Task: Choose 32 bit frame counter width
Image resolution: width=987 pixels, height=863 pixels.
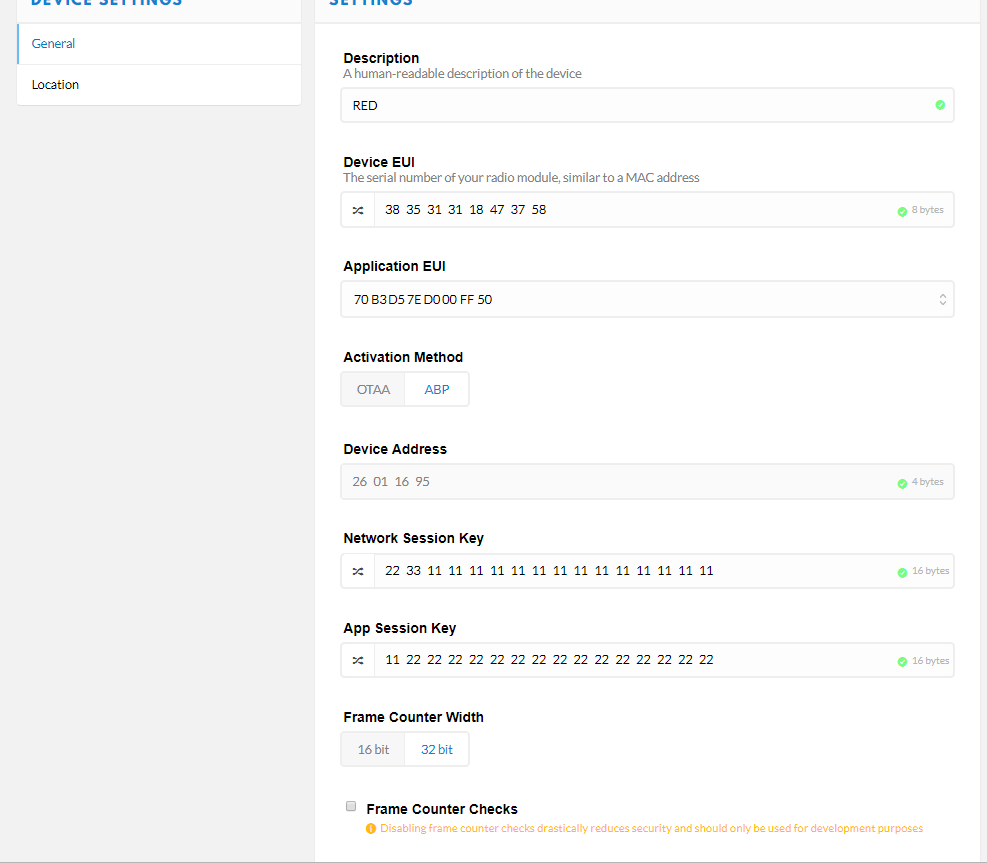Action: click(x=437, y=749)
